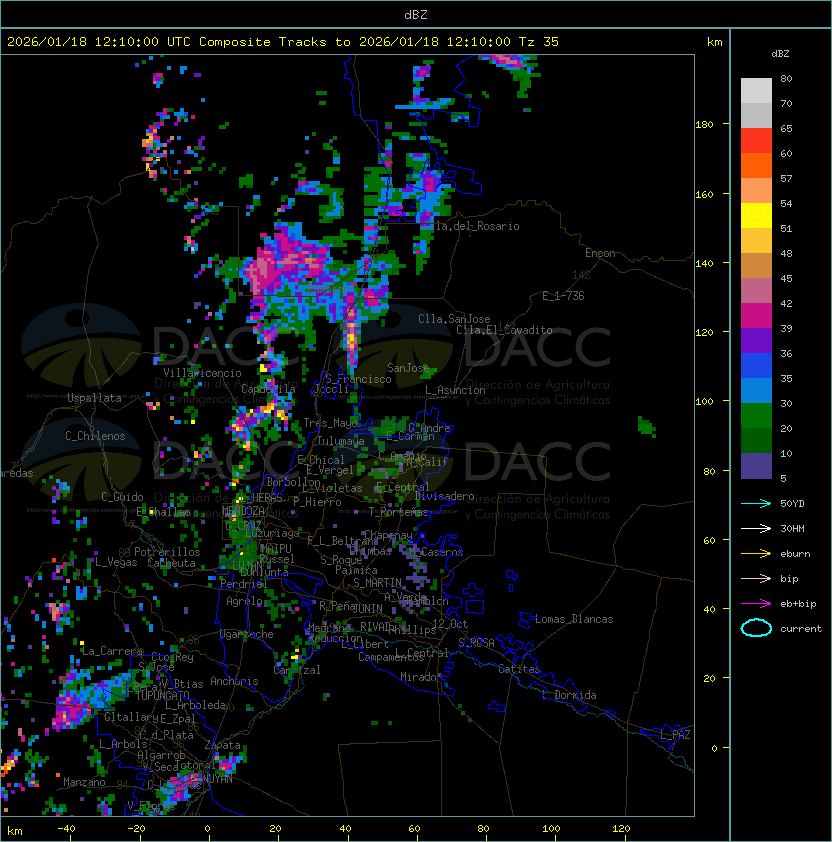
Task: Click the 'Tulumaya' place label
Action: coord(341,441)
